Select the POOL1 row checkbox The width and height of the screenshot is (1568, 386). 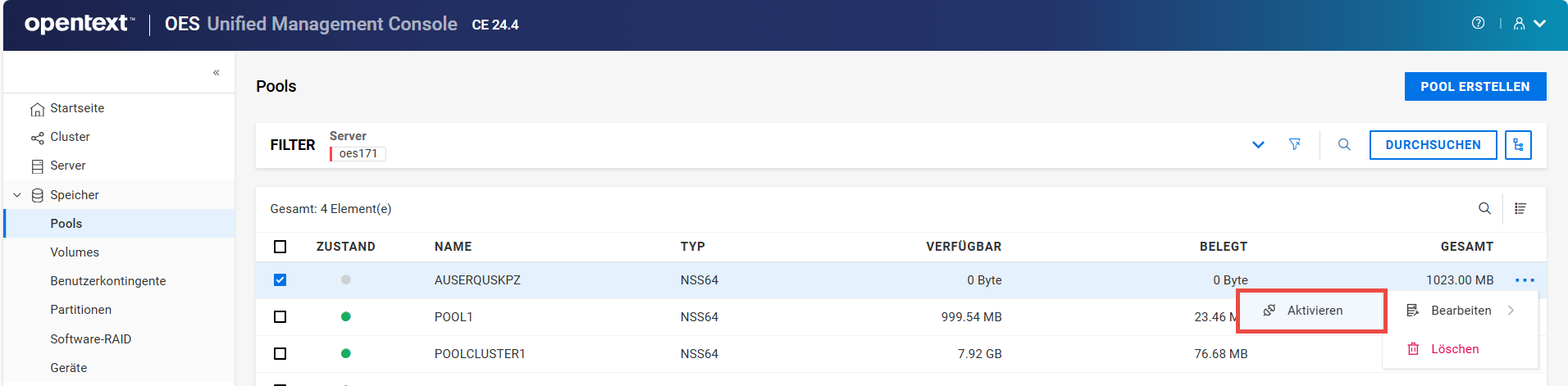280,317
